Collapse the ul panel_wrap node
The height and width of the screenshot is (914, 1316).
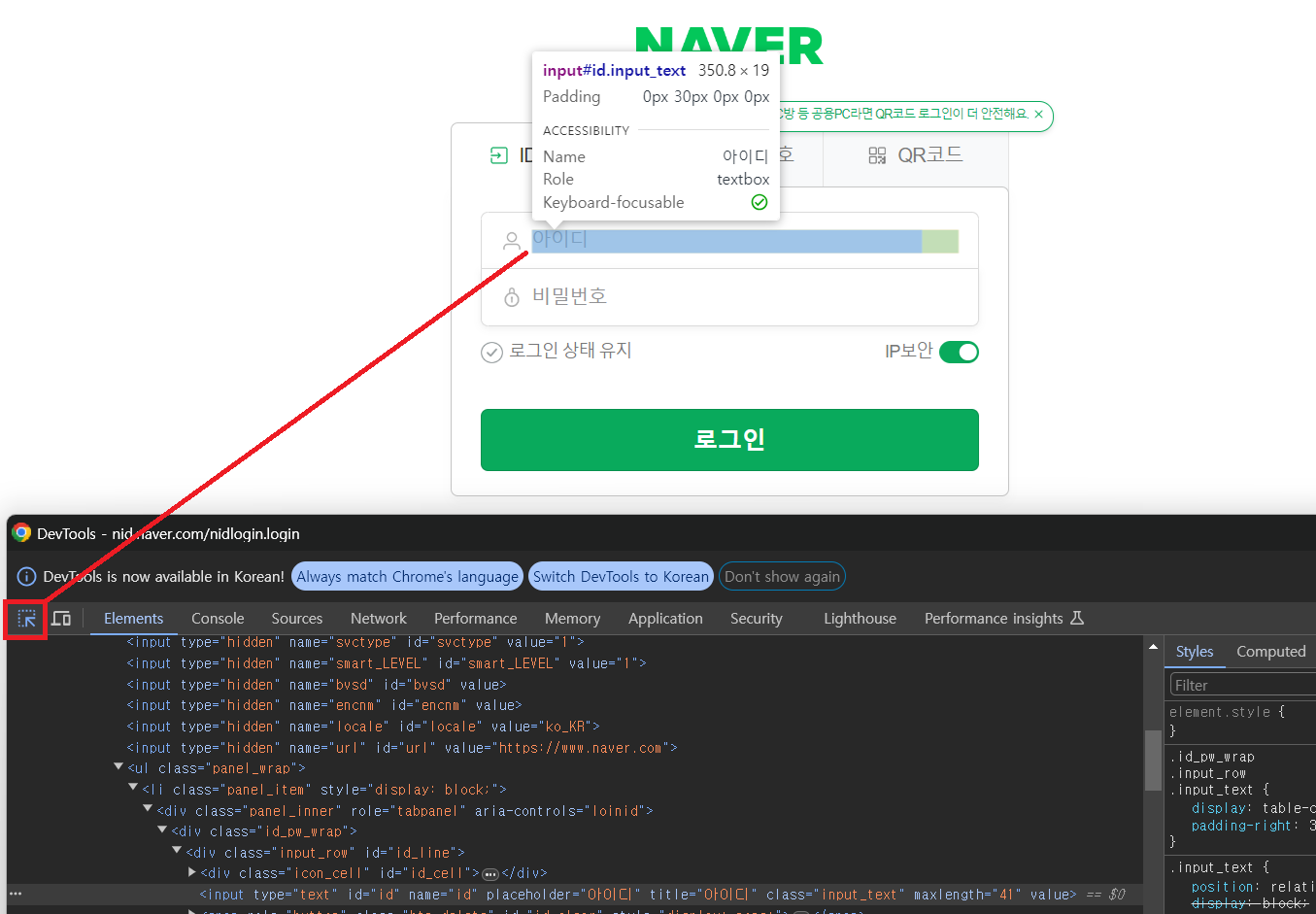click(x=118, y=767)
